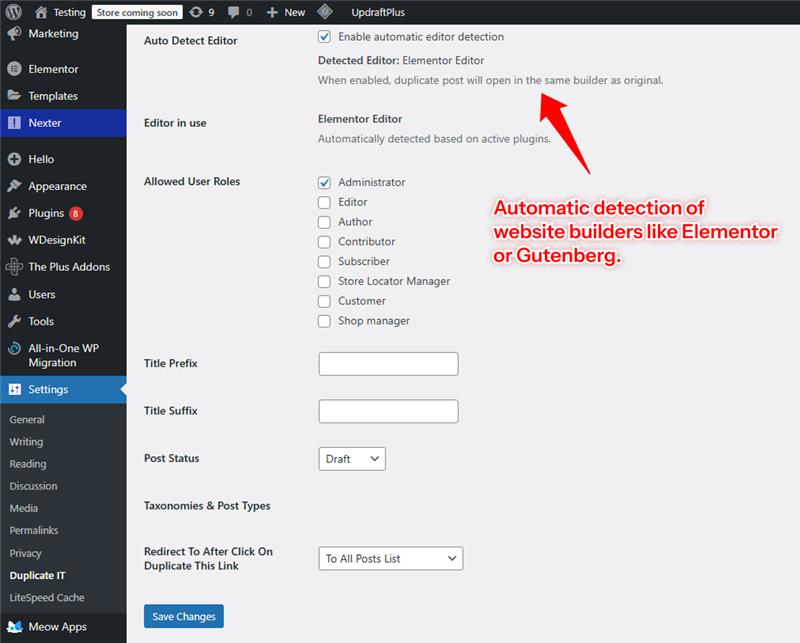Go to Discussion settings submenu
The height and width of the screenshot is (643, 800).
click(33, 486)
